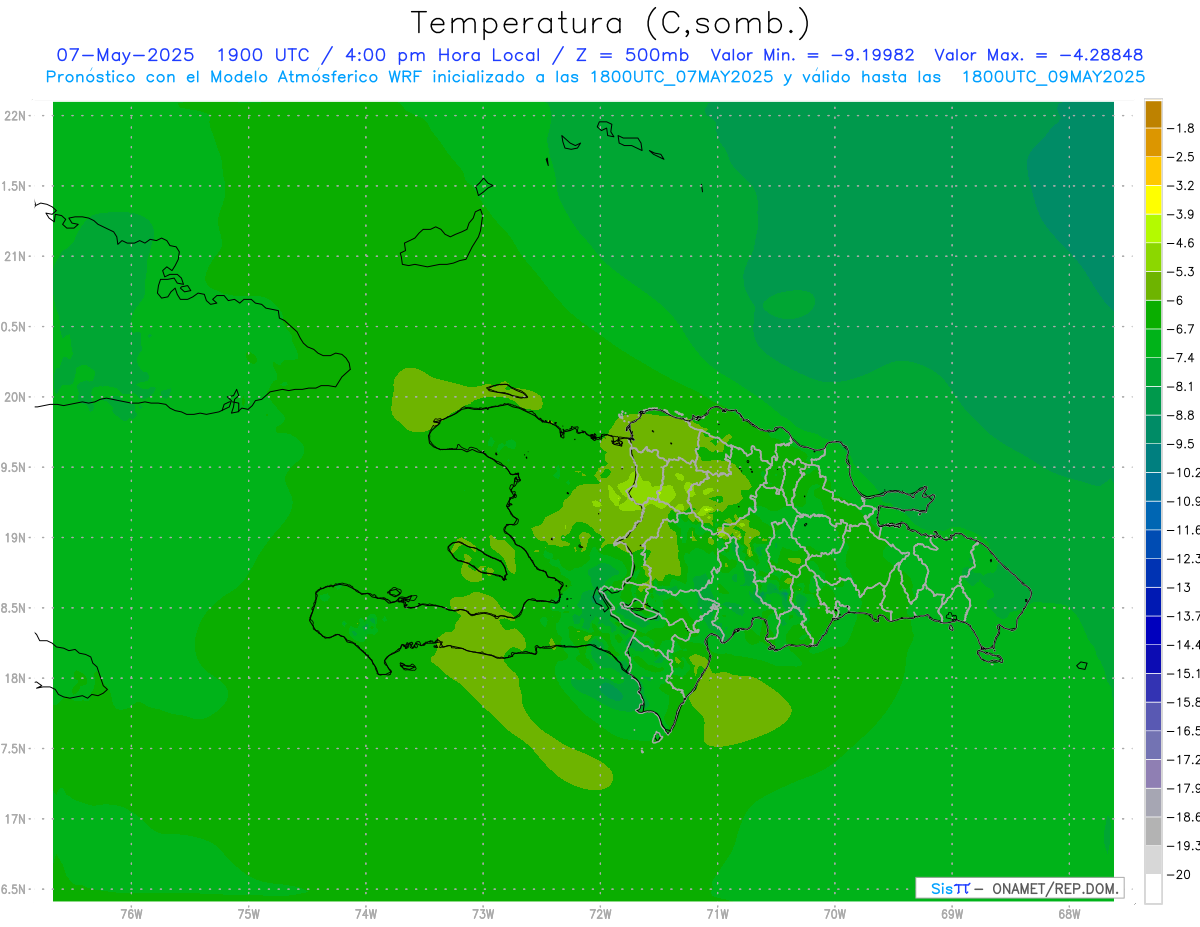This screenshot has width=1200, height=927.
Task: Click the "19N" latitude label
Action: pos(16,538)
